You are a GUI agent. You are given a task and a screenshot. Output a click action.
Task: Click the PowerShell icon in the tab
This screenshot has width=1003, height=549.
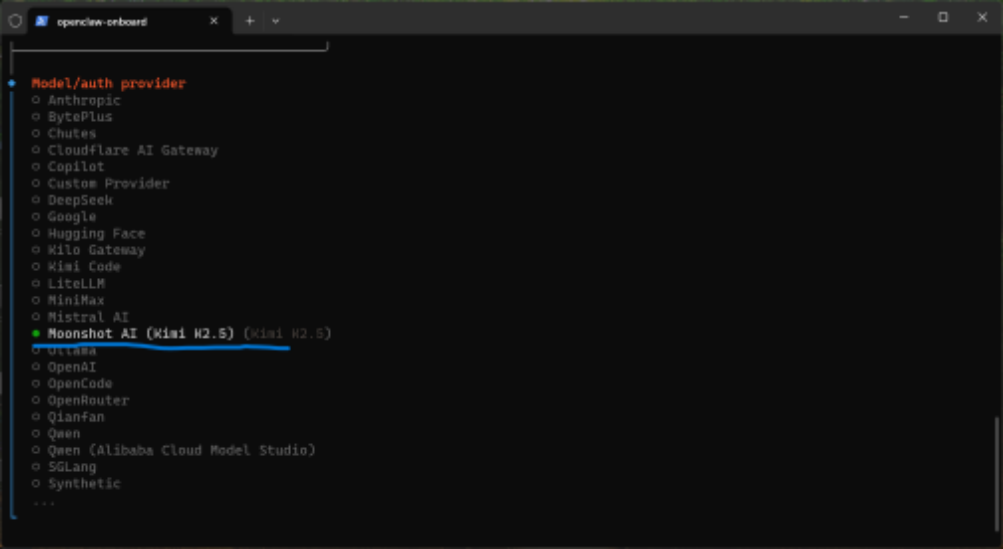tap(41, 20)
